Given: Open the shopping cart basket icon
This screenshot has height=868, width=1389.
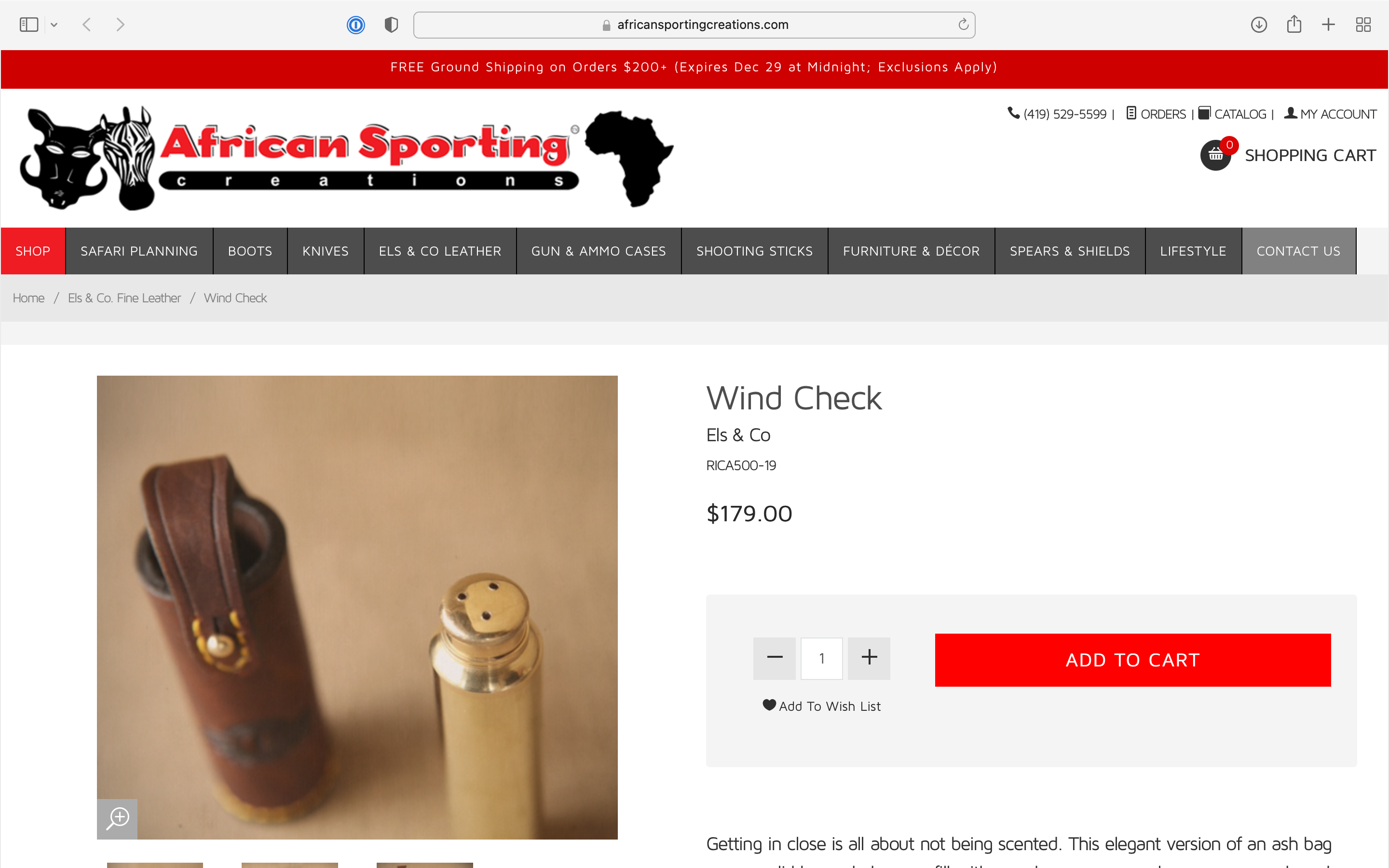Looking at the screenshot, I should 1216,155.
